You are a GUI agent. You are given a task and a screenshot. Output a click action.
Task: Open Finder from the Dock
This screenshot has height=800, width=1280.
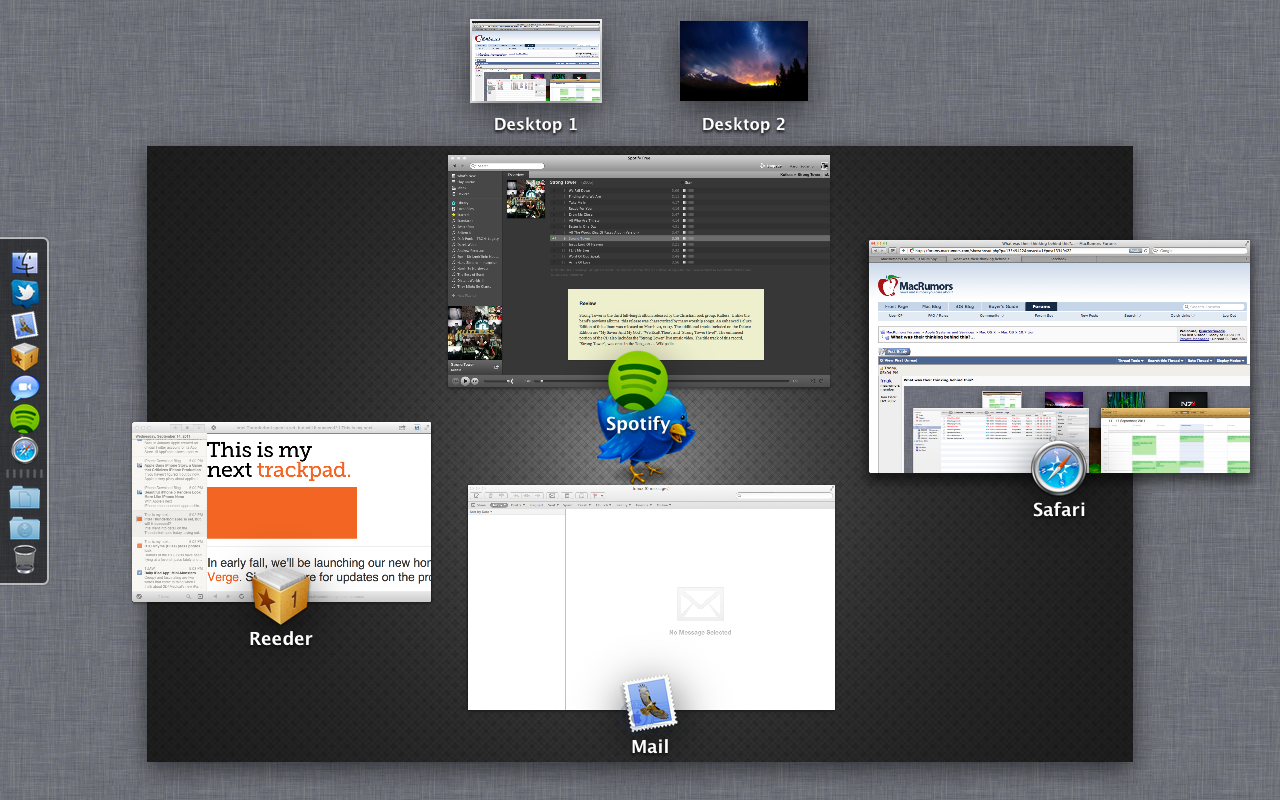coord(25,263)
